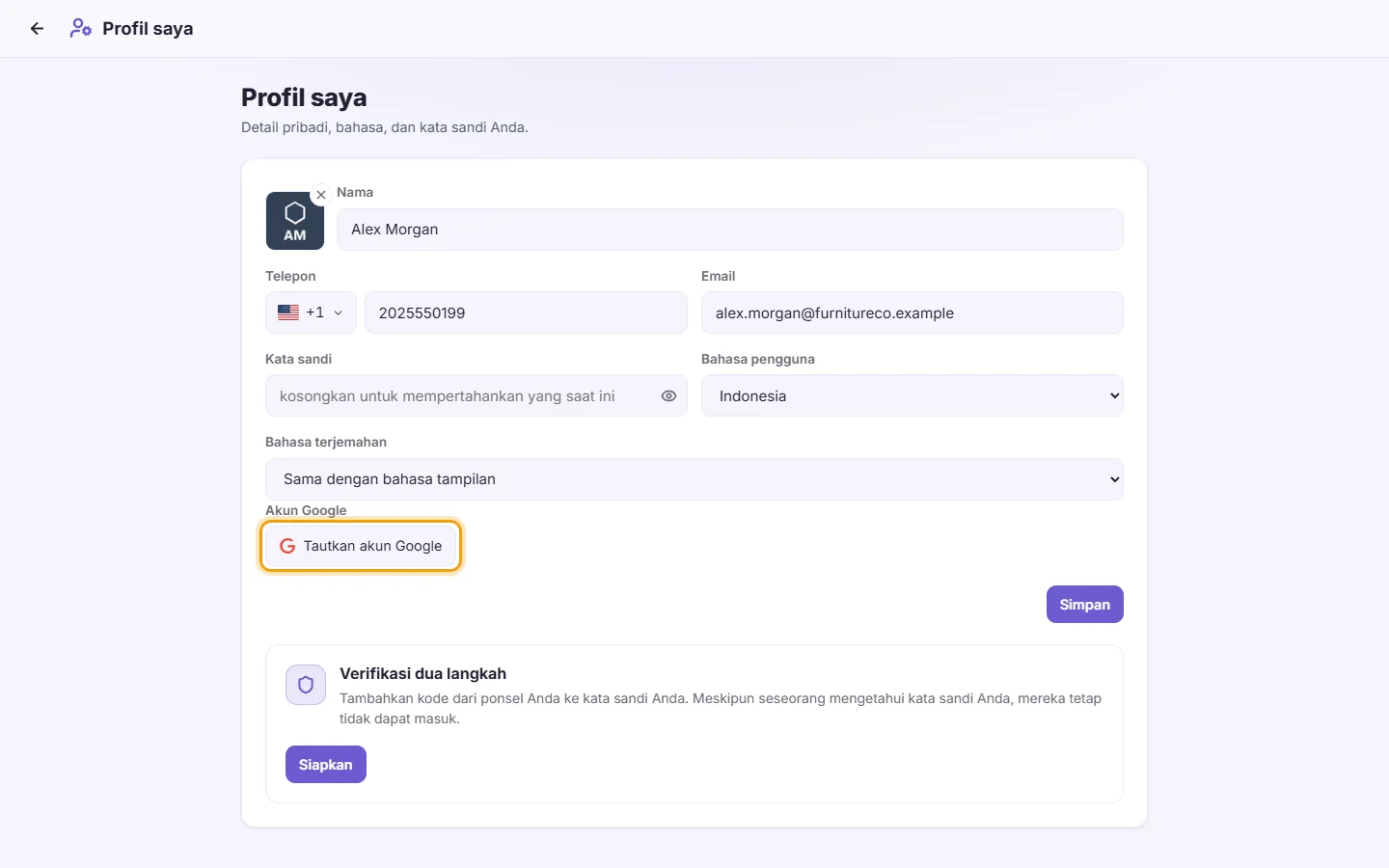Click the Google G logo icon
The width and height of the screenshot is (1389, 868).
[287, 546]
